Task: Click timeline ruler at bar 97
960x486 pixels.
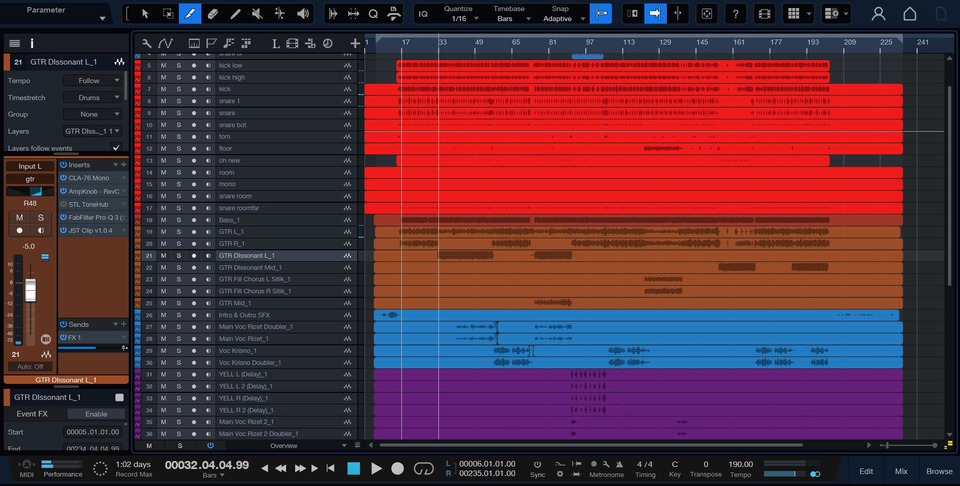Action: (590, 42)
